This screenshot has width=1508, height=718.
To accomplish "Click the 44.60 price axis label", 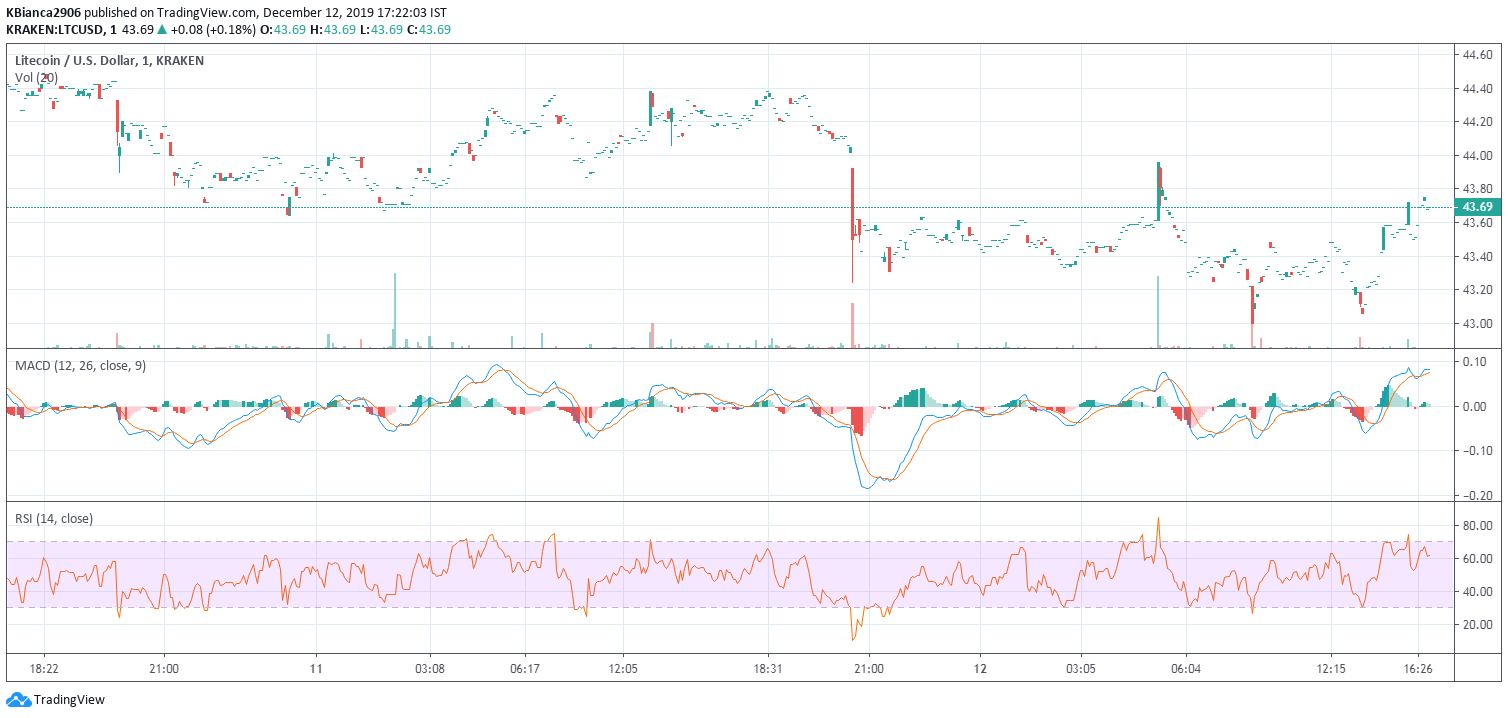I will [x=1477, y=55].
